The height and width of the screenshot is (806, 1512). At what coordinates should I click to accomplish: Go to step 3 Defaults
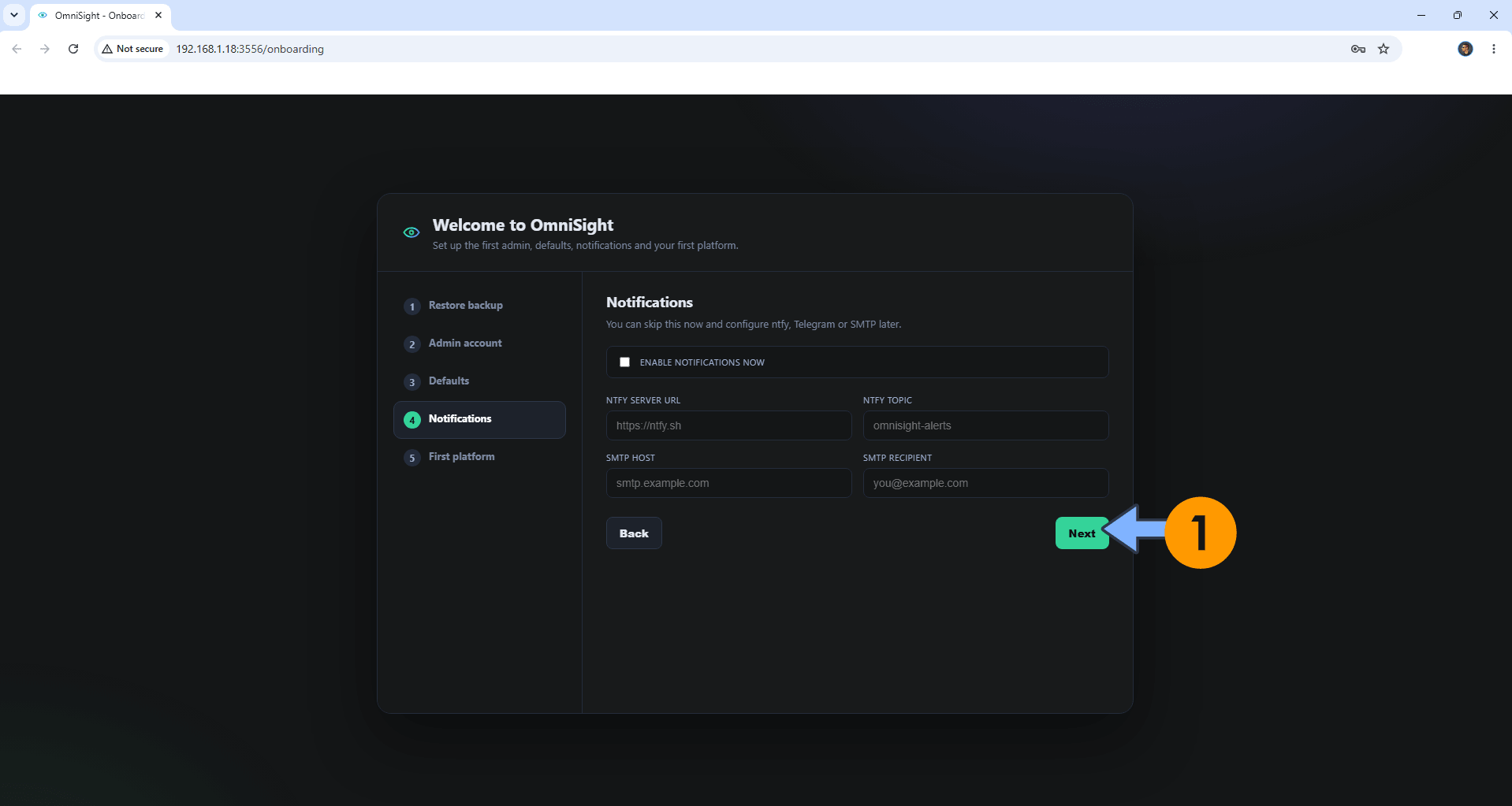point(479,381)
